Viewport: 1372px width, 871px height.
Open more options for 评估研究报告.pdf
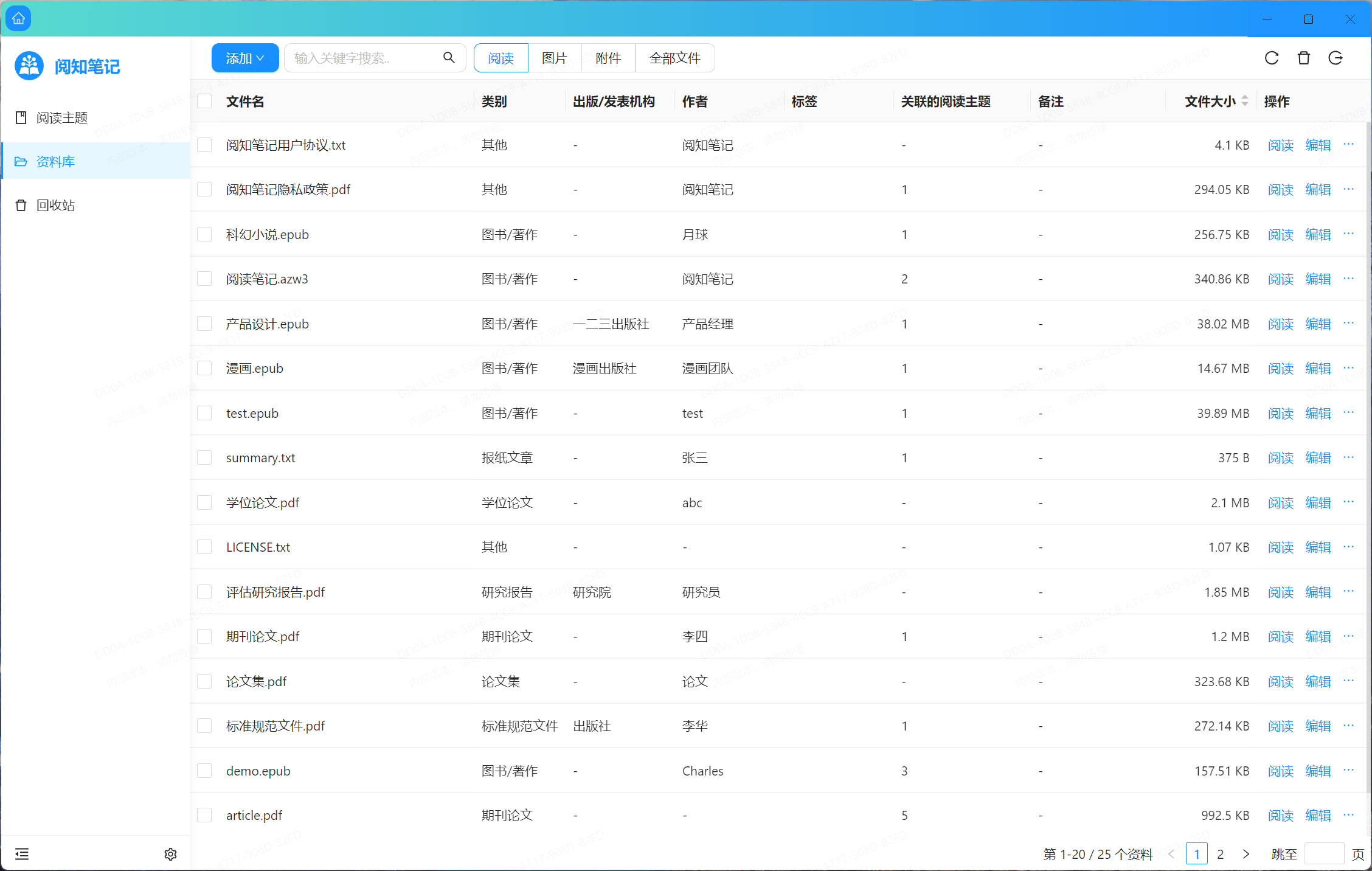(x=1348, y=592)
